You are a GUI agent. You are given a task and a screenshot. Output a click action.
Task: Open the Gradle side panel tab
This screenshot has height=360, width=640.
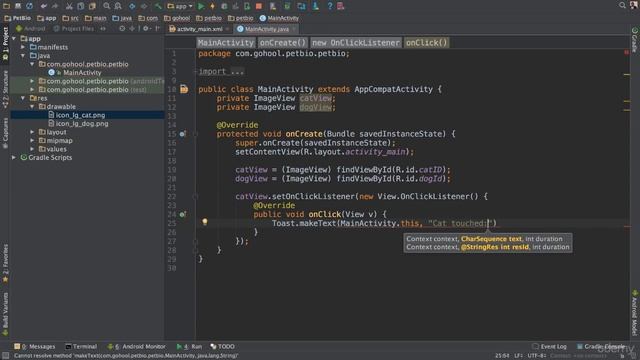pyautogui.click(x=635, y=40)
